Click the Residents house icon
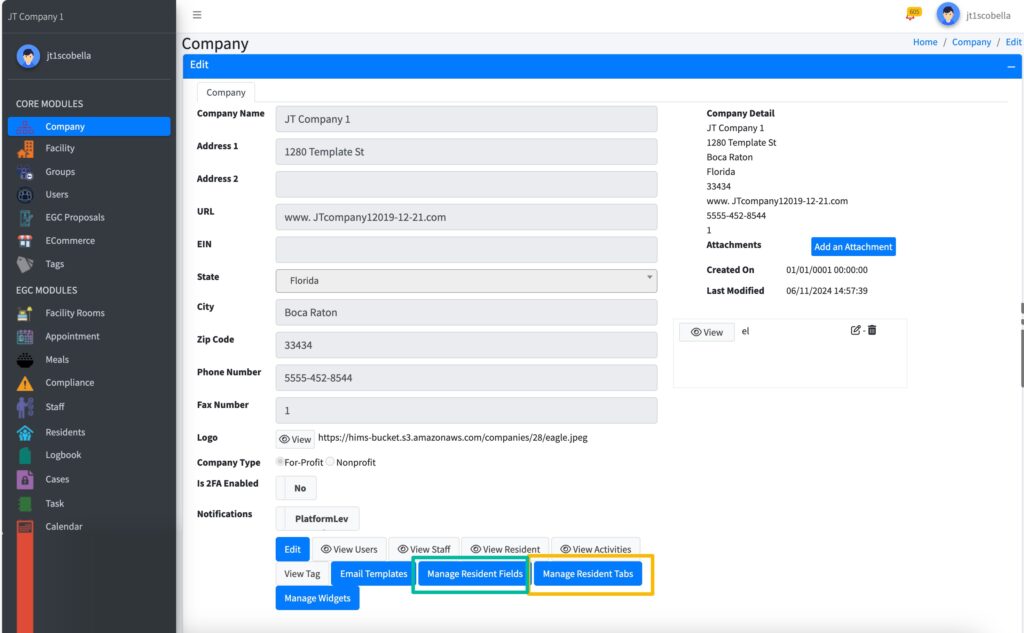The height and width of the screenshot is (633, 1024). click(26, 433)
